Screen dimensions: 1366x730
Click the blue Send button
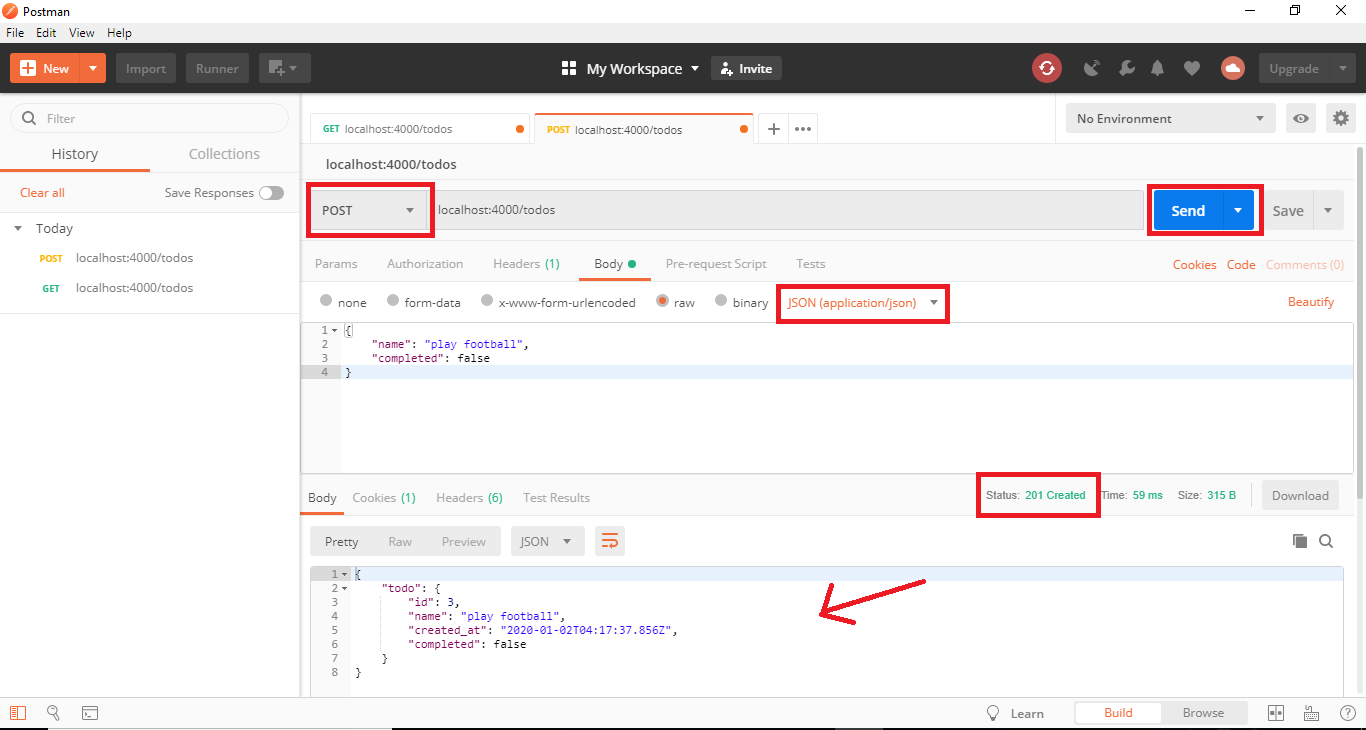(1188, 210)
